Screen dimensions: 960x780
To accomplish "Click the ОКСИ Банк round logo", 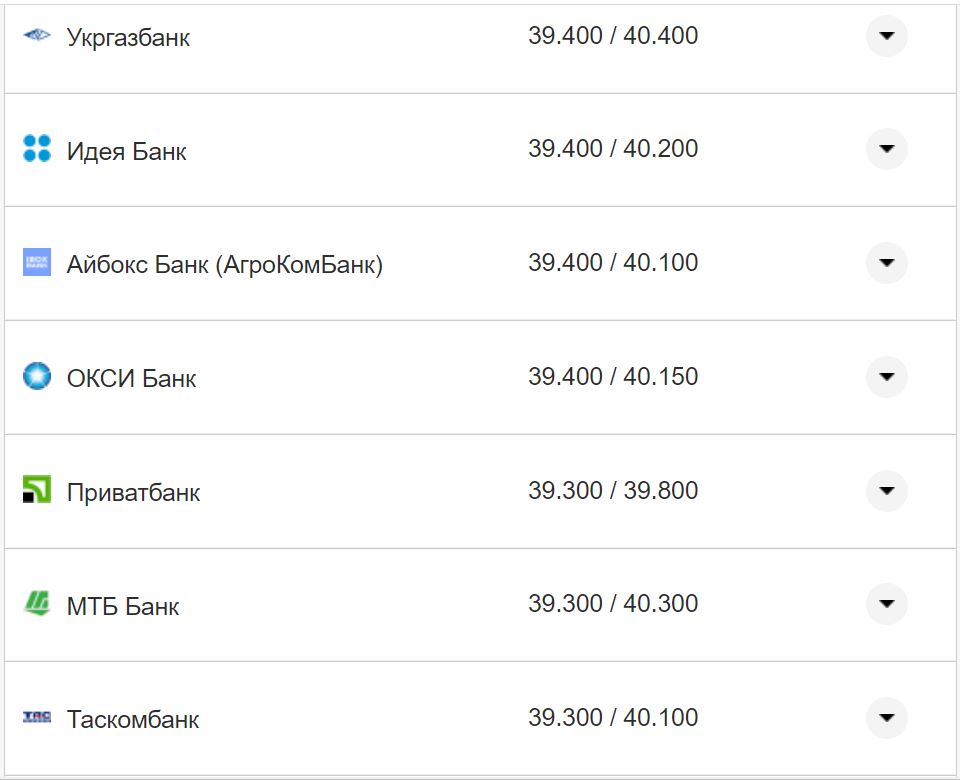I will coord(36,377).
